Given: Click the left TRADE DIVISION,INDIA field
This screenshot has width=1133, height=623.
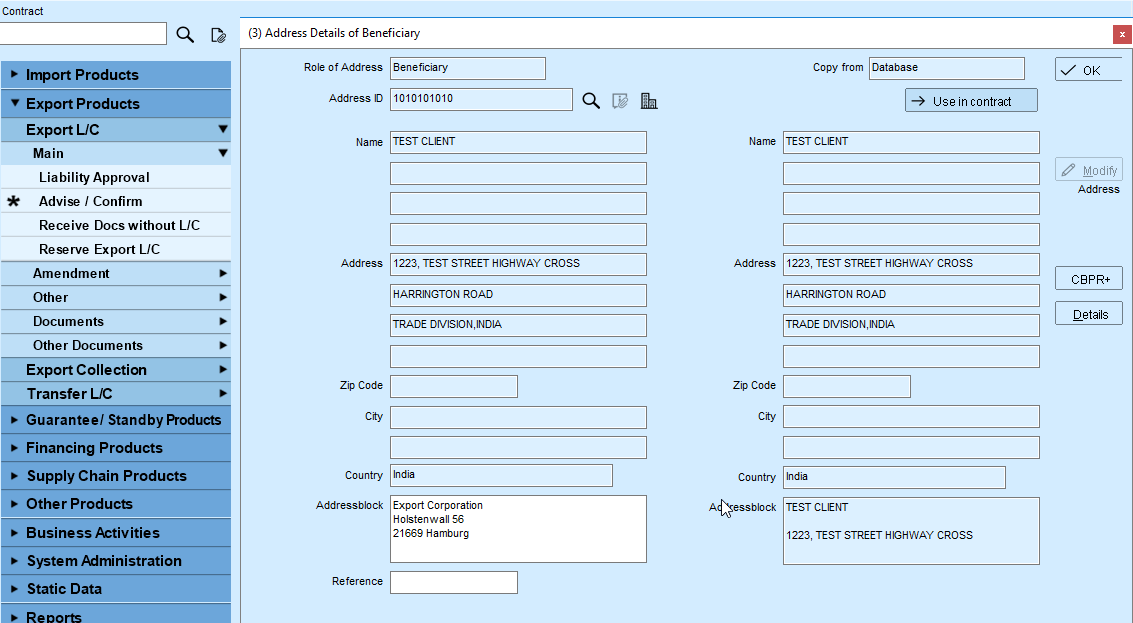Looking at the screenshot, I should 518,325.
